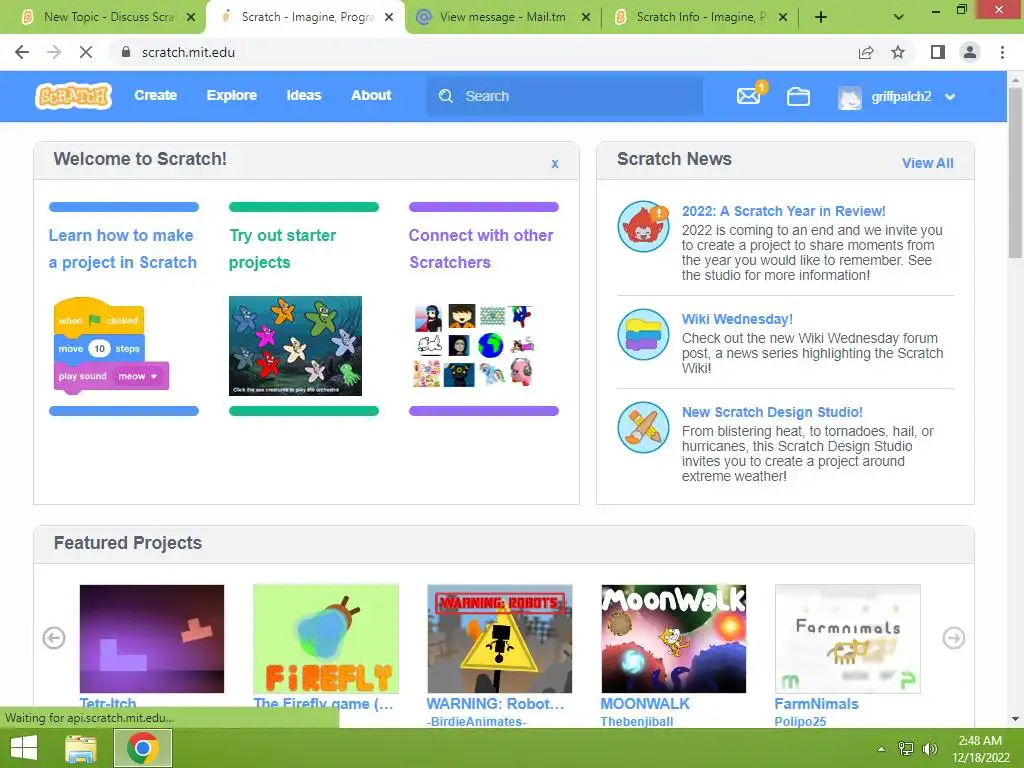
Task: Open 2022: A Scratch Year in Review
Action: (x=784, y=211)
